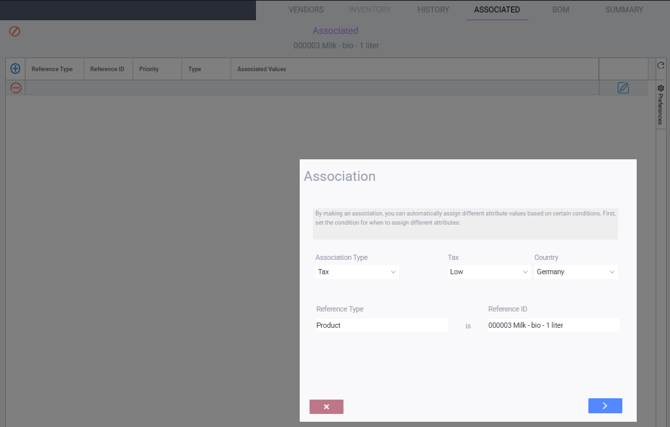
Task: Proceed with the blue next arrow button
Action: click(604, 405)
